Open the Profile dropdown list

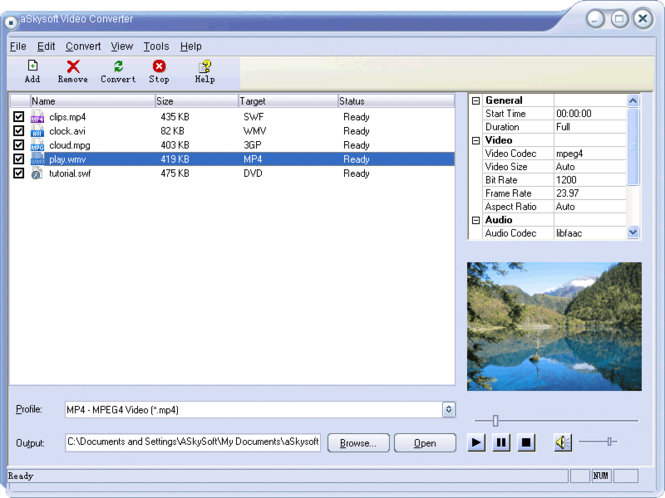click(x=449, y=410)
